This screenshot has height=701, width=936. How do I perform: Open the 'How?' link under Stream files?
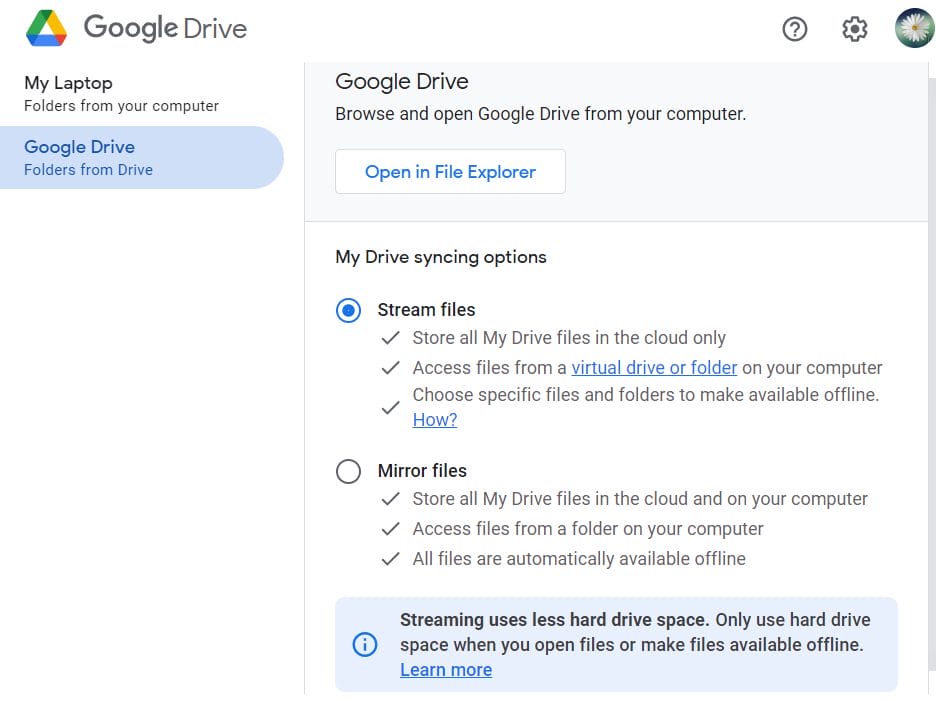pyautogui.click(x=435, y=420)
